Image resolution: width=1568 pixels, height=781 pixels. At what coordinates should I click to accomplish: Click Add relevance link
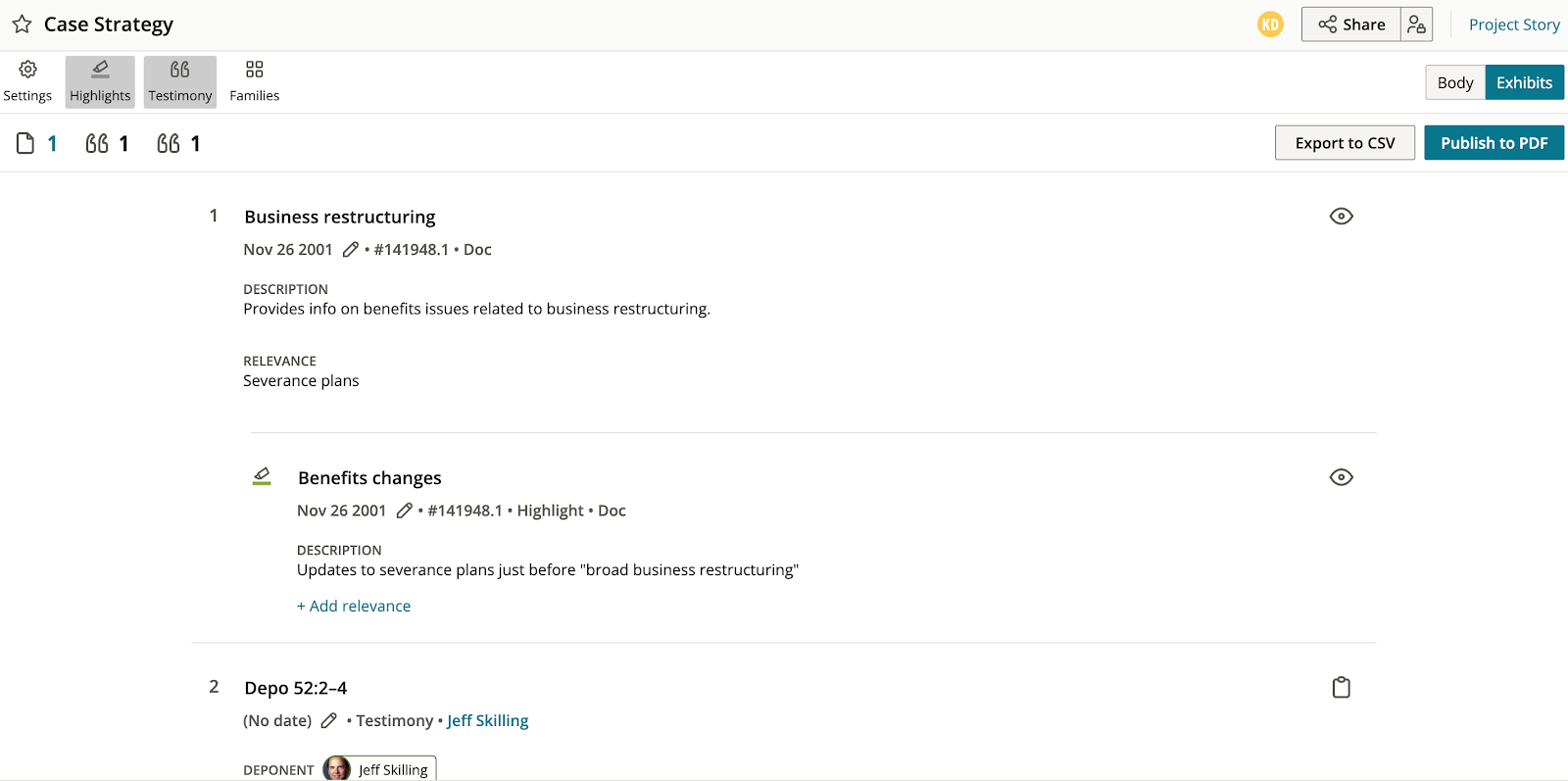354,607
